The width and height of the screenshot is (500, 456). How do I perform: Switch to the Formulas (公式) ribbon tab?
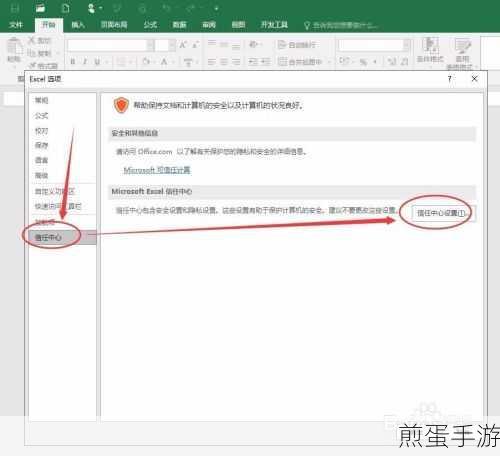point(150,25)
